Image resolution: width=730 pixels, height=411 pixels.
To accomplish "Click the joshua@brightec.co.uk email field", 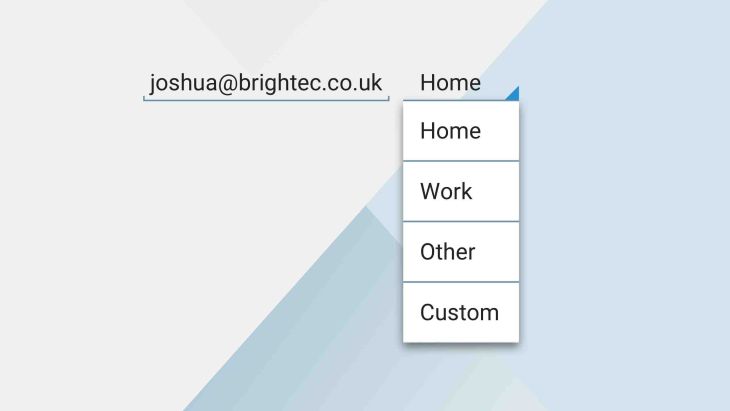I will point(266,83).
